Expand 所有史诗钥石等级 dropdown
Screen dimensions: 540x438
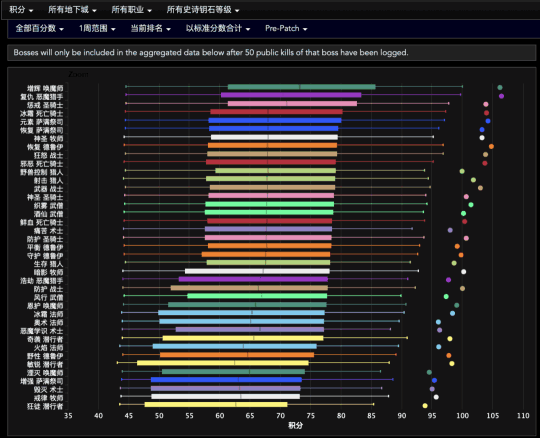coord(202,10)
